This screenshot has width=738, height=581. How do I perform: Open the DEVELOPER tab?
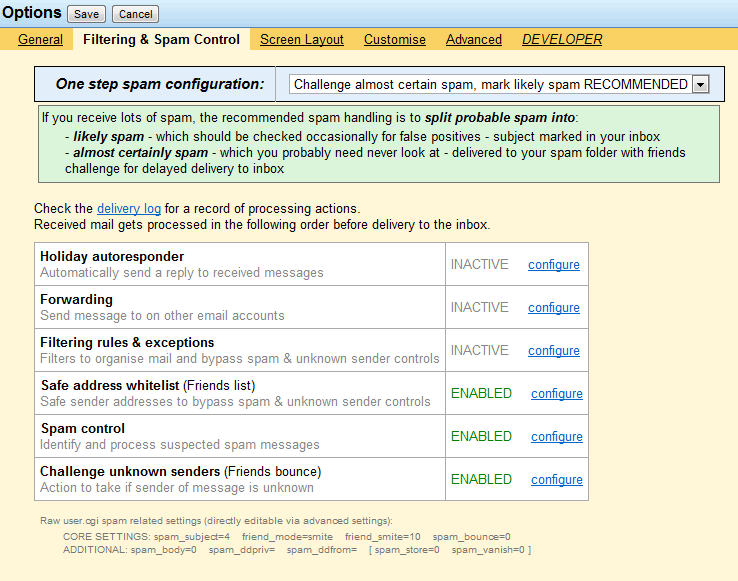coord(562,40)
